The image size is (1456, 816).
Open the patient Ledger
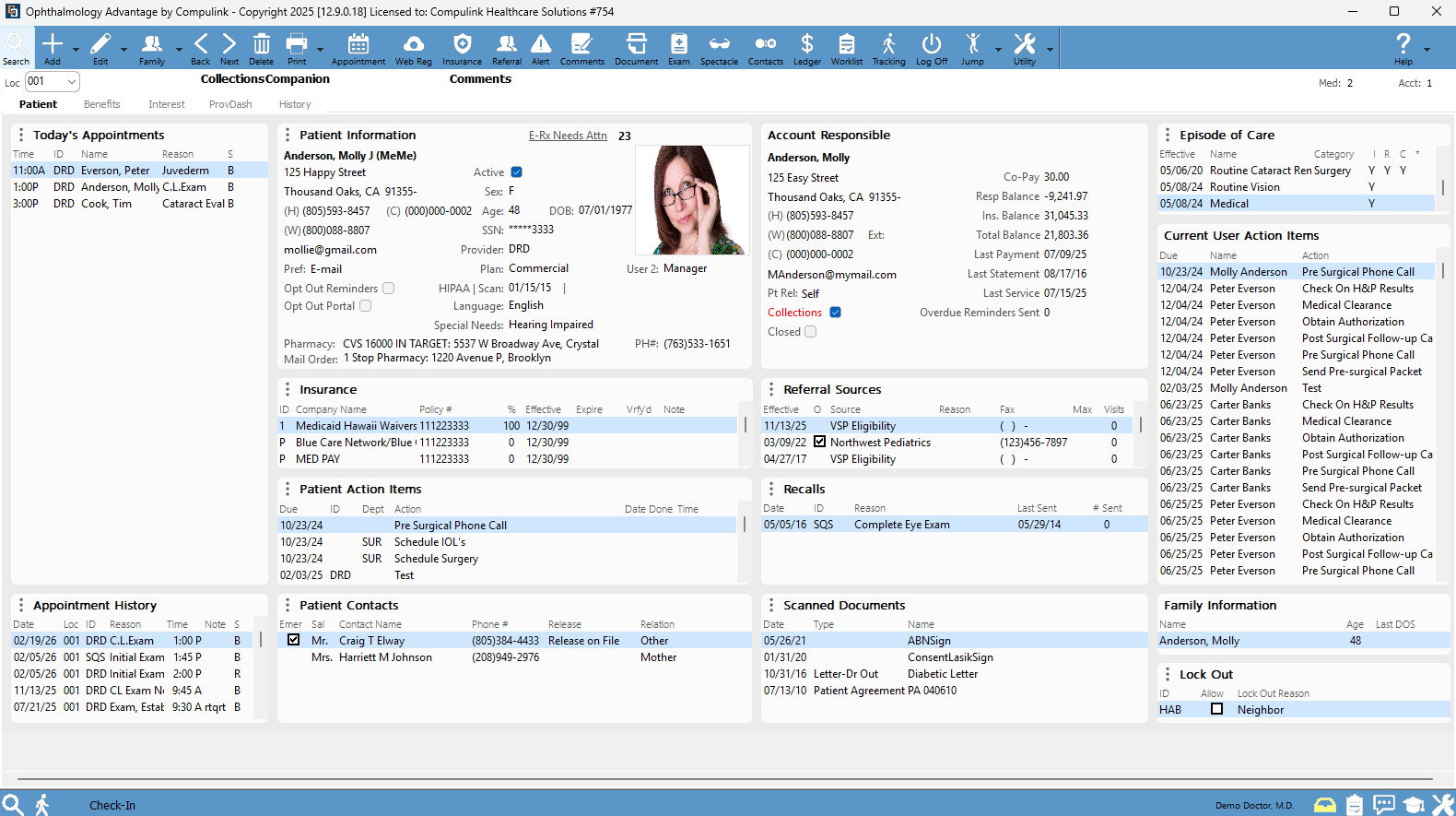point(806,48)
